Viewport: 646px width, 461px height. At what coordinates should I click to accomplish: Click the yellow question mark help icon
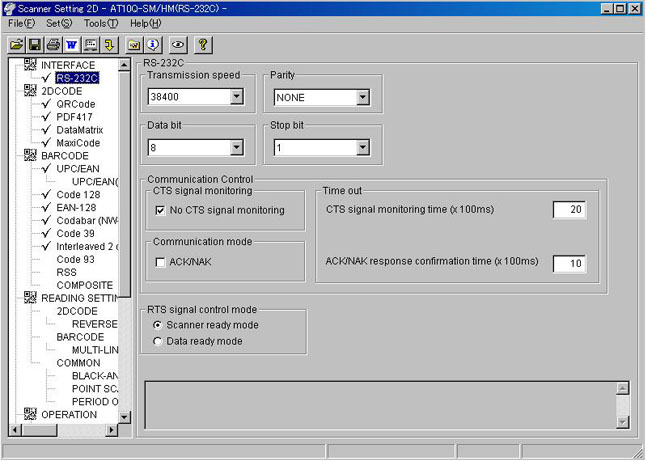pyautogui.click(x=203, y=45)
